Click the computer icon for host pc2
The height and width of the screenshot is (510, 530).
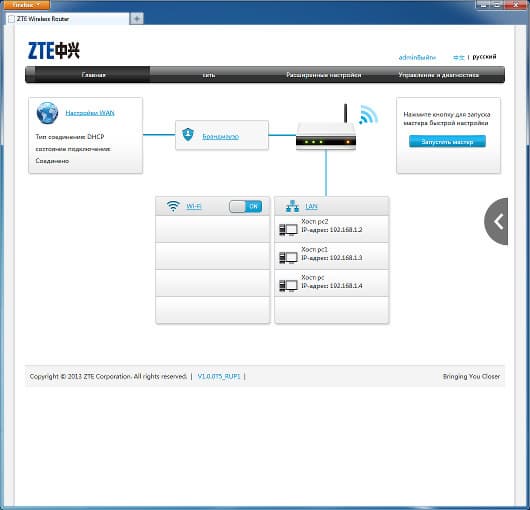pos(288,229)
